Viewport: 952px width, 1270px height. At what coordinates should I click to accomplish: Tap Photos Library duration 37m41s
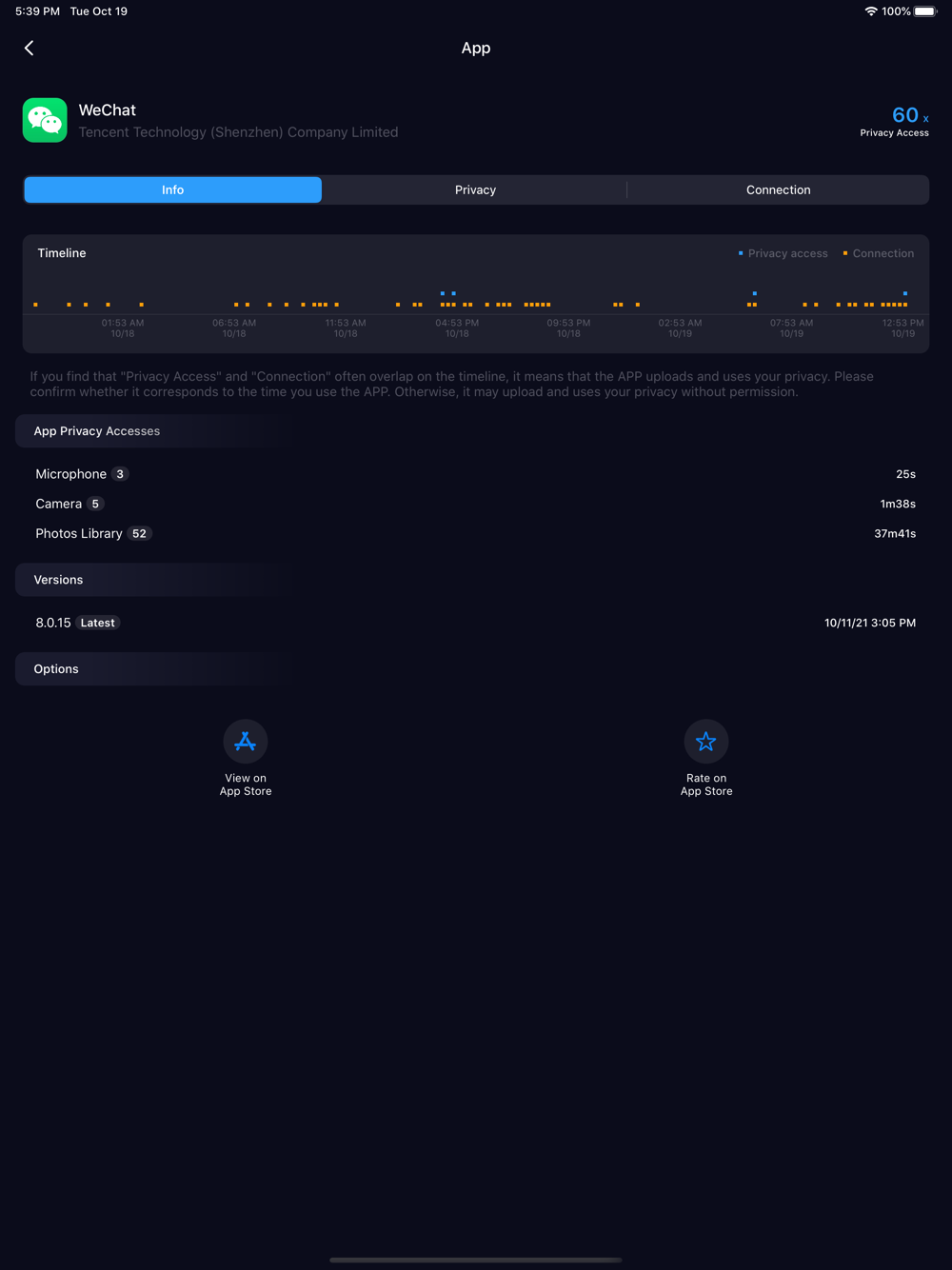tap(895, 534)
